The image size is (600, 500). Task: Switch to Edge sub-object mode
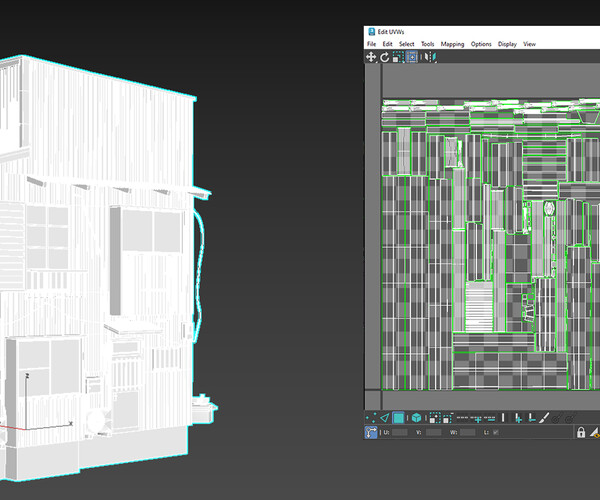tap(383, 418)
